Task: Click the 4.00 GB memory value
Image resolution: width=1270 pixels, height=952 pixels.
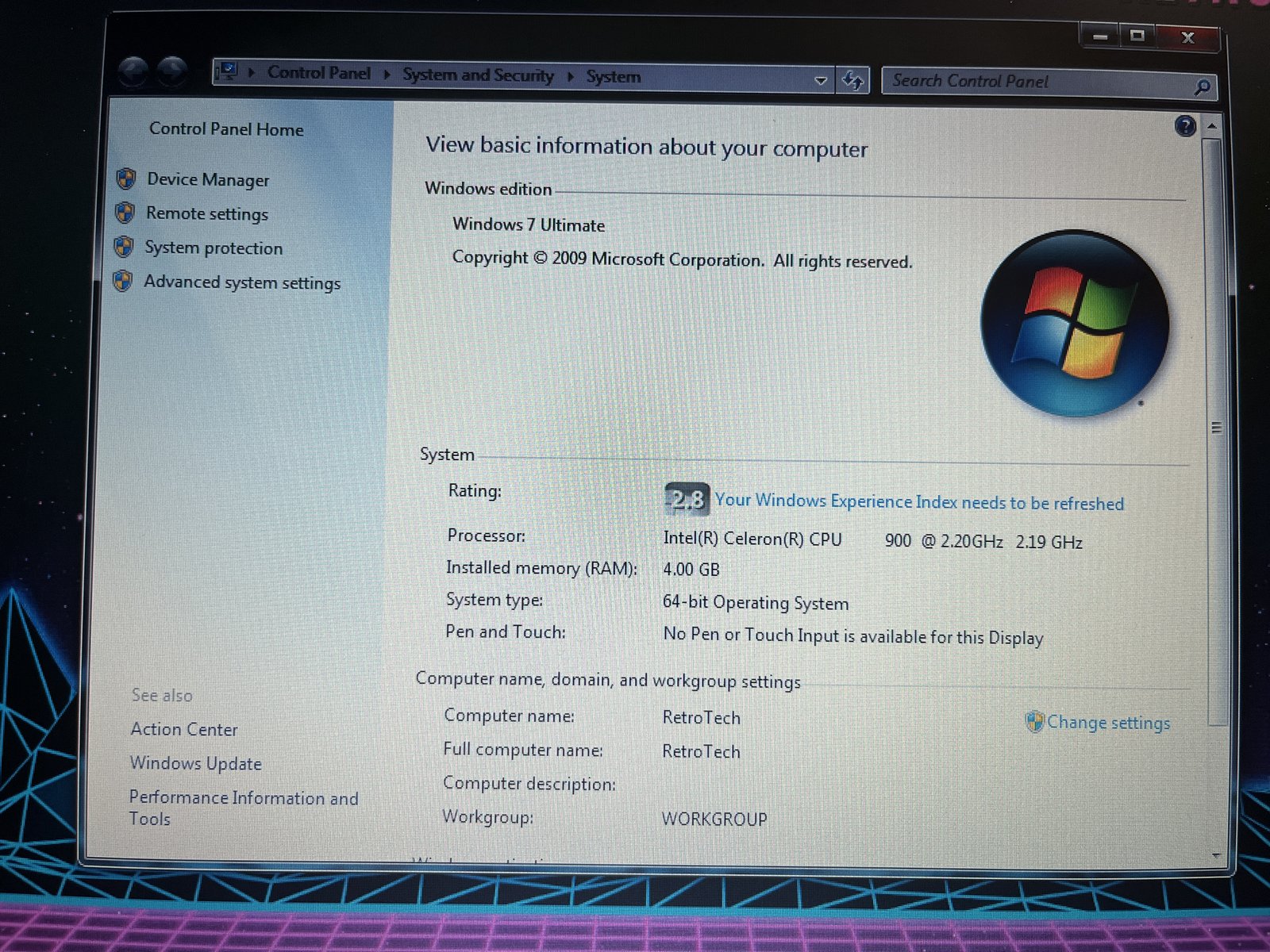Action: click(691, 570)
